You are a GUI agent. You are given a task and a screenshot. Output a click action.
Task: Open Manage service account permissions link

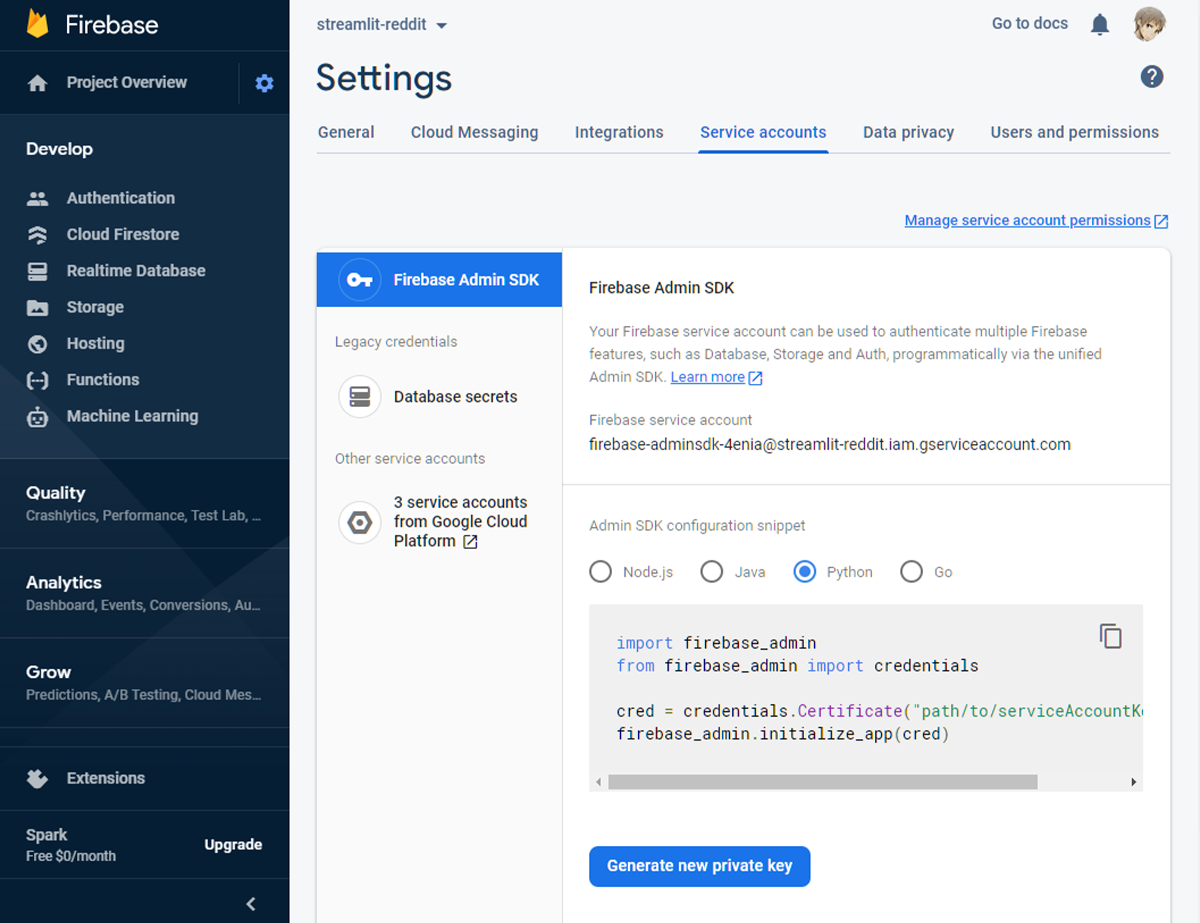[1027, 221]
